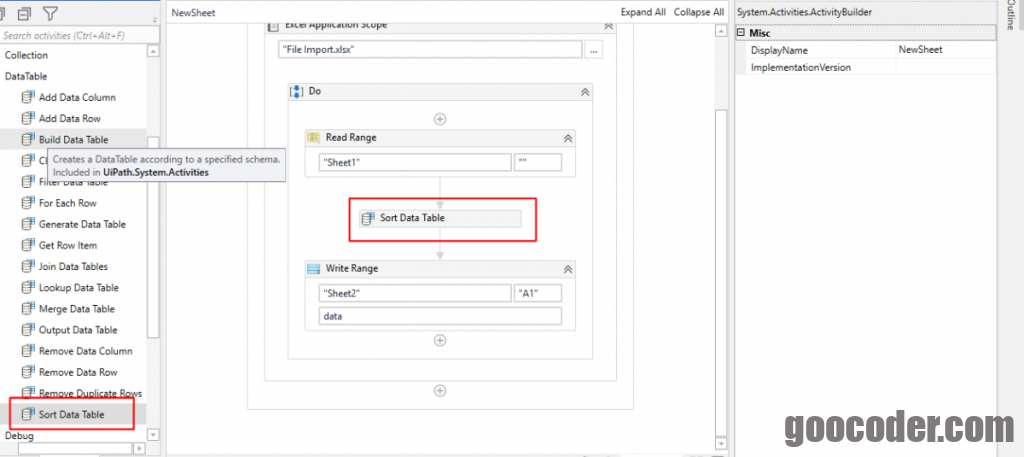
Task: Edit the Read Range range field
Action: pyautogui.click(x=538, y=163)
